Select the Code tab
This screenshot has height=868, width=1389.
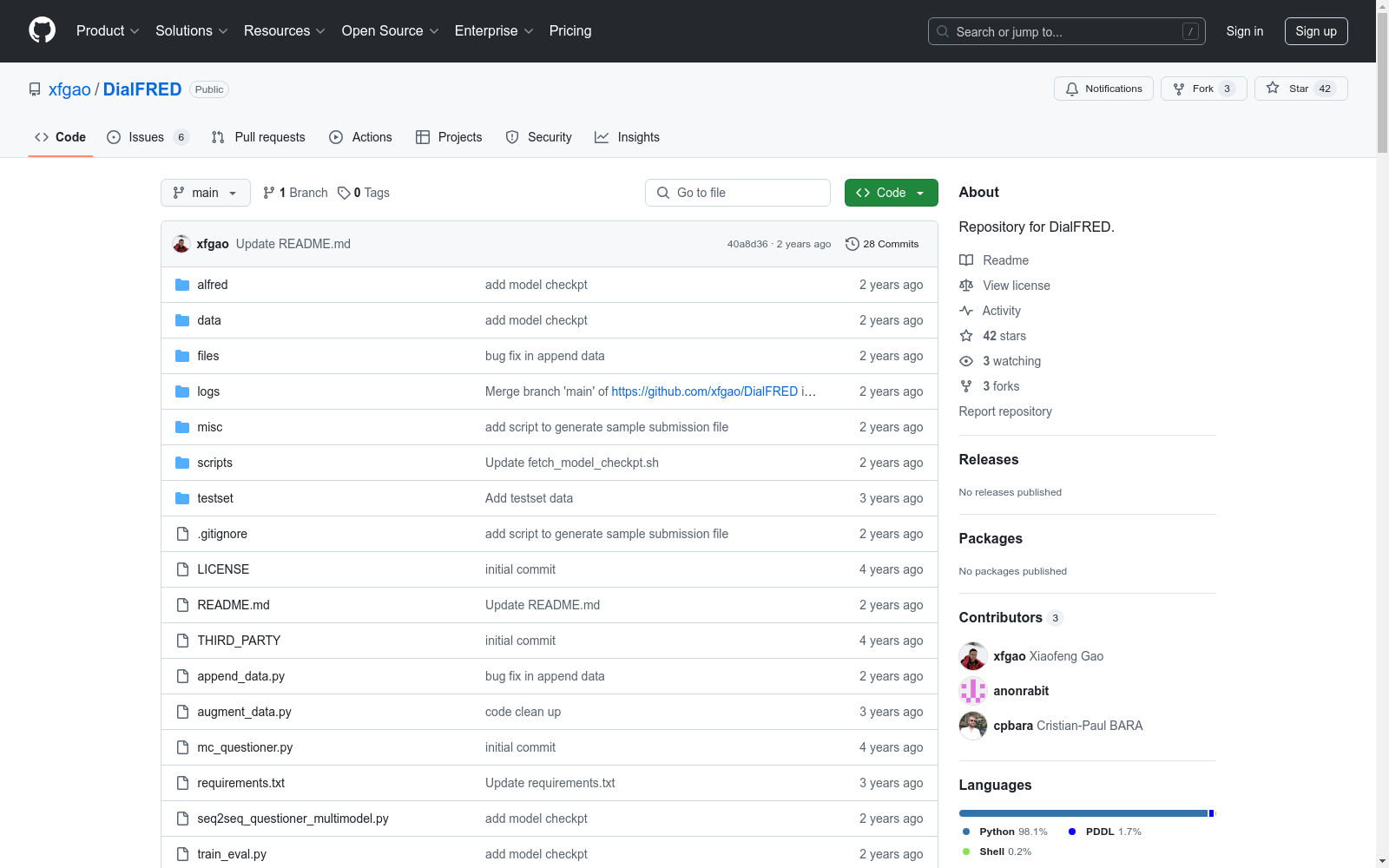coord(61,137)
